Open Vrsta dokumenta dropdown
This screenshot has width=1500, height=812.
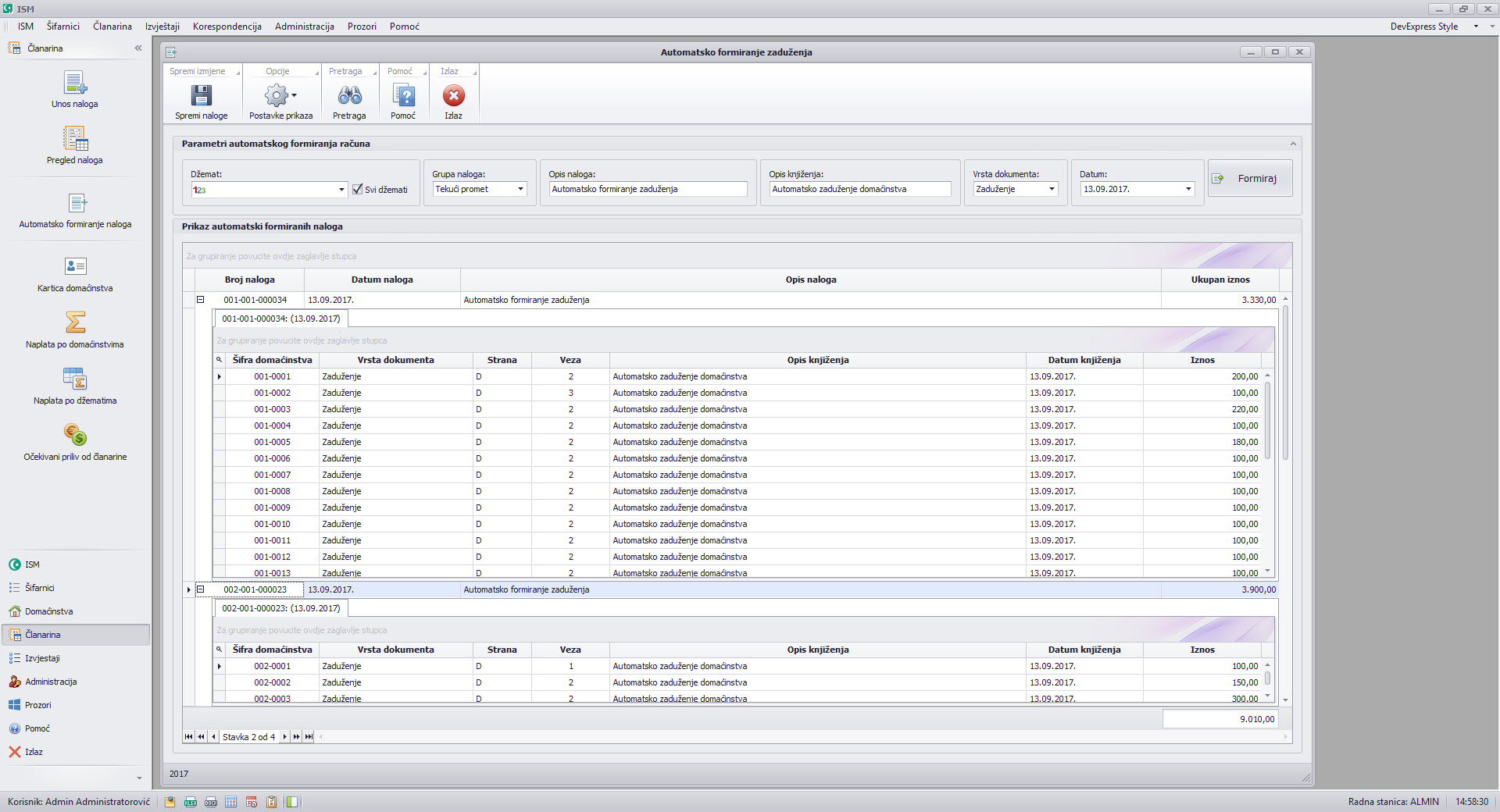point(1052,189)
